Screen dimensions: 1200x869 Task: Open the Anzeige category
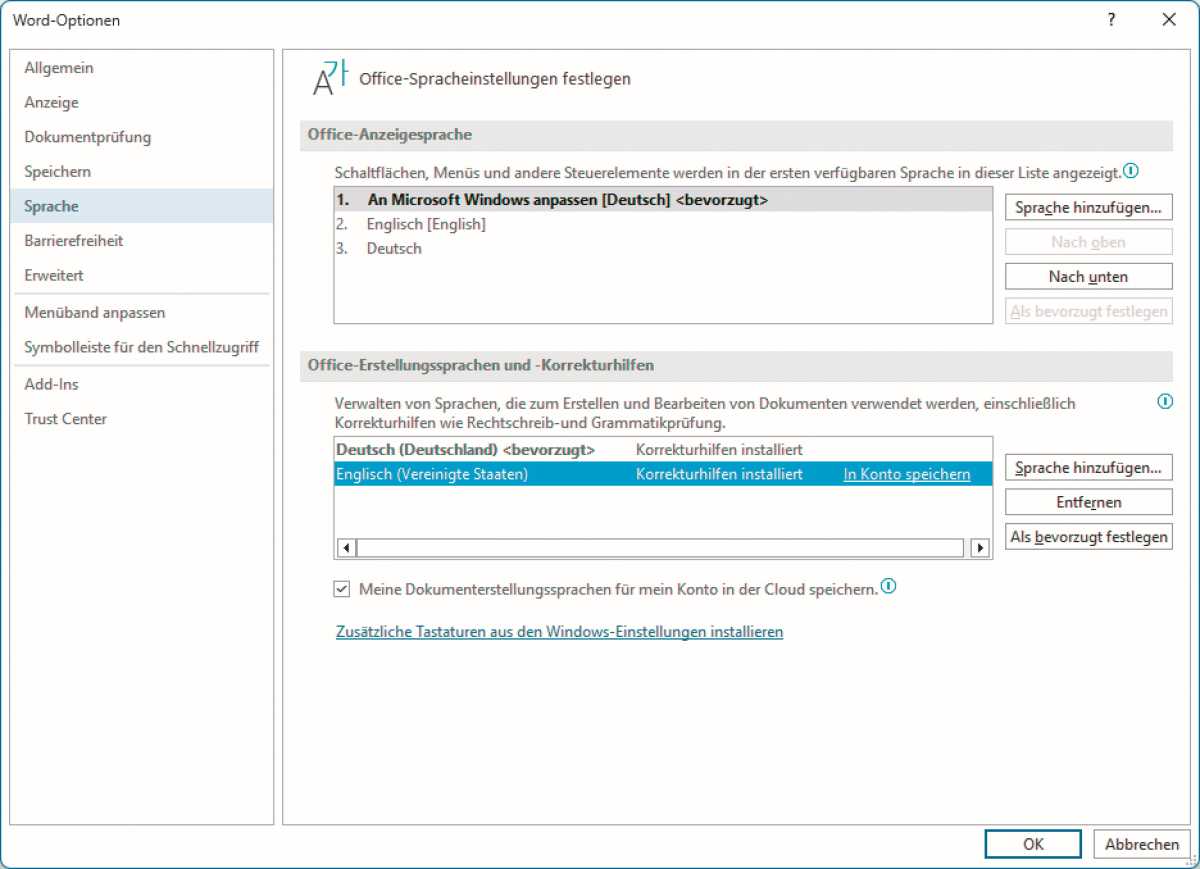click(x=141, y=102)
